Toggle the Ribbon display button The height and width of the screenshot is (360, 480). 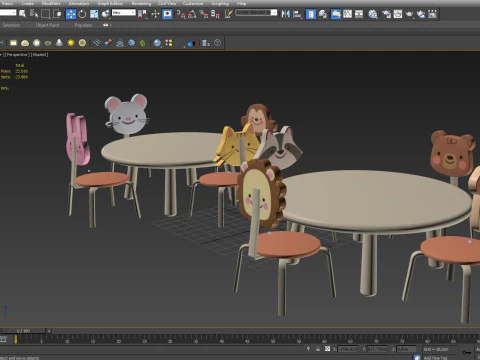(336, 14)
